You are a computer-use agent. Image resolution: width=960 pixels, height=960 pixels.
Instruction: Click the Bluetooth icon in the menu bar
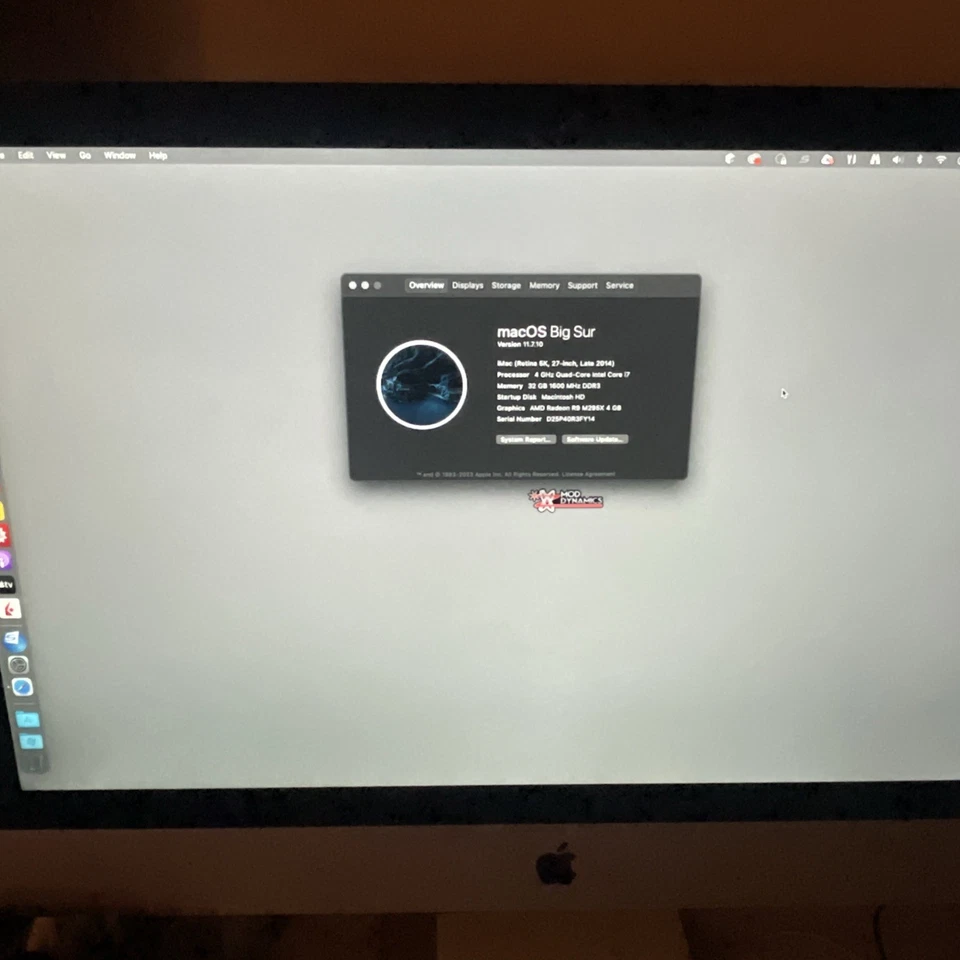click(x=919, y=160)
